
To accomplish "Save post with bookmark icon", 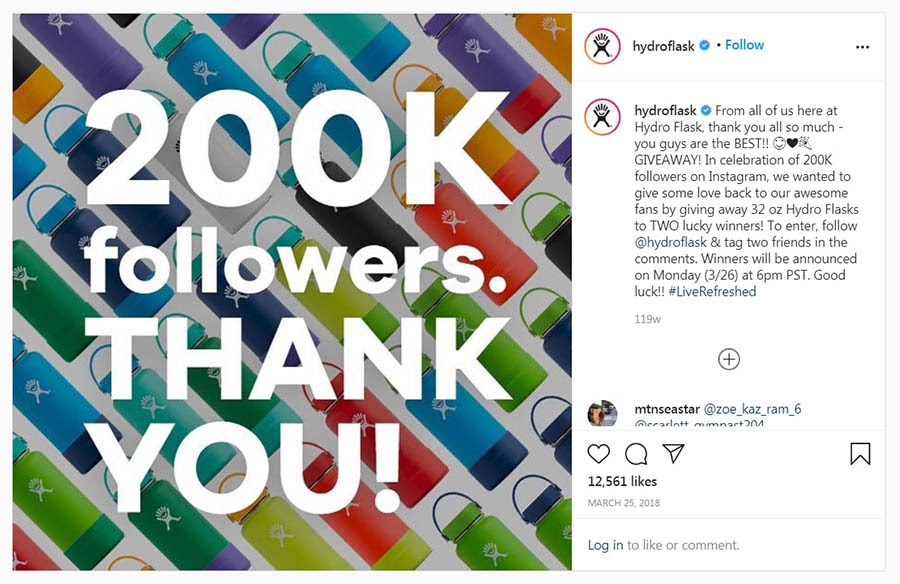I will (x=860, y=454).
